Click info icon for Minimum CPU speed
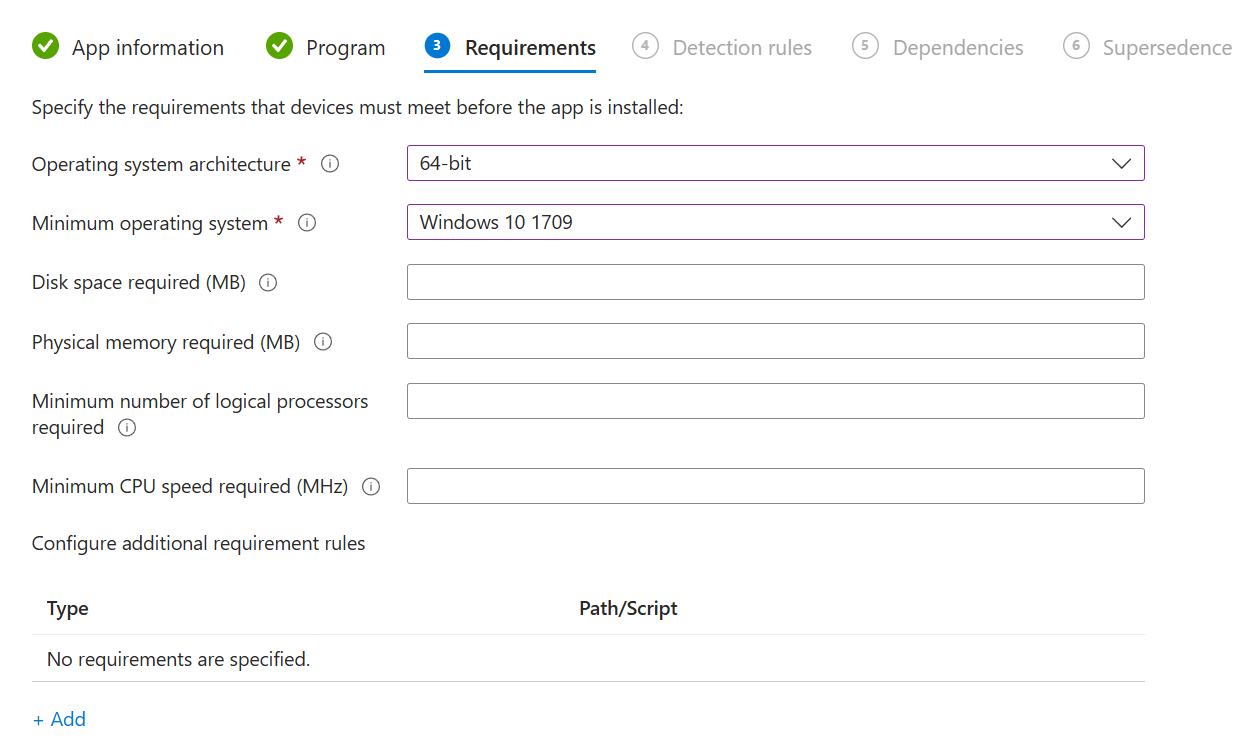1250x746 pixels. pyautogui.click(x=371, y=487)
